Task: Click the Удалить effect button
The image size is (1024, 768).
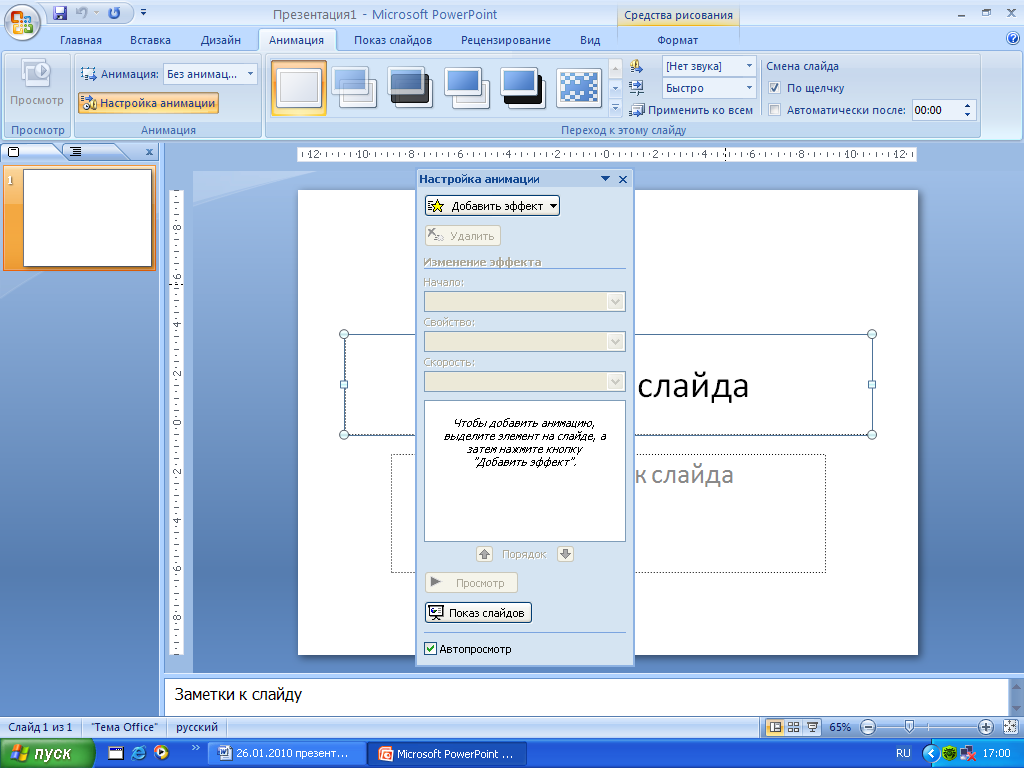Action: 463,236
